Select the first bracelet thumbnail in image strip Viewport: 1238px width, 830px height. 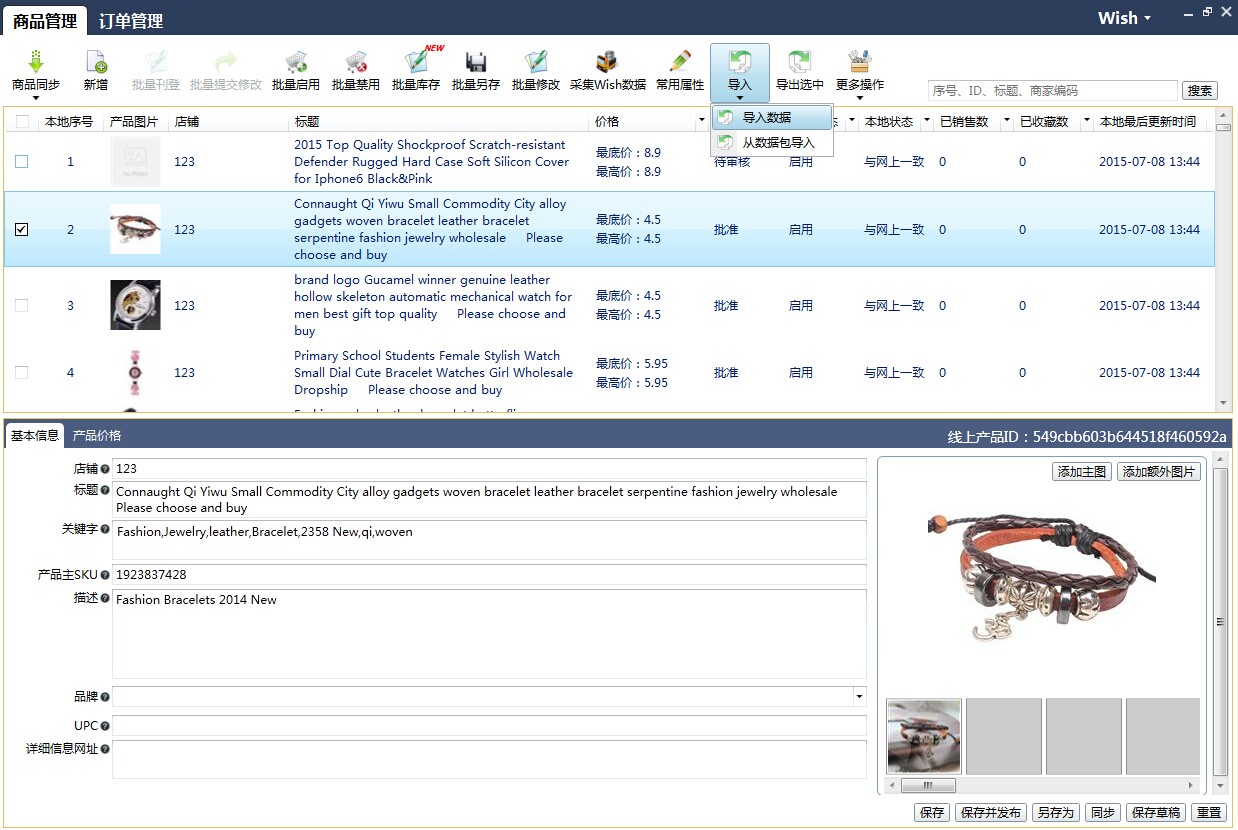pyautogui.click(x=924, y=736)
